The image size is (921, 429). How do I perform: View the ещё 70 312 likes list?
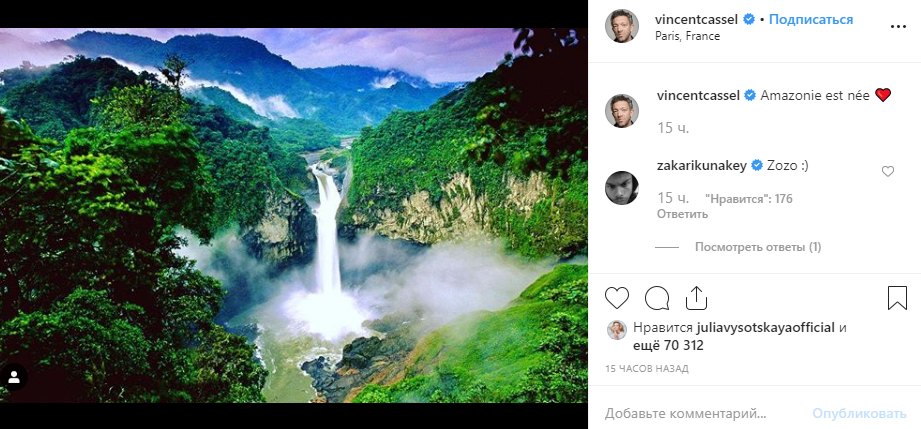click(x=680, y=346)
